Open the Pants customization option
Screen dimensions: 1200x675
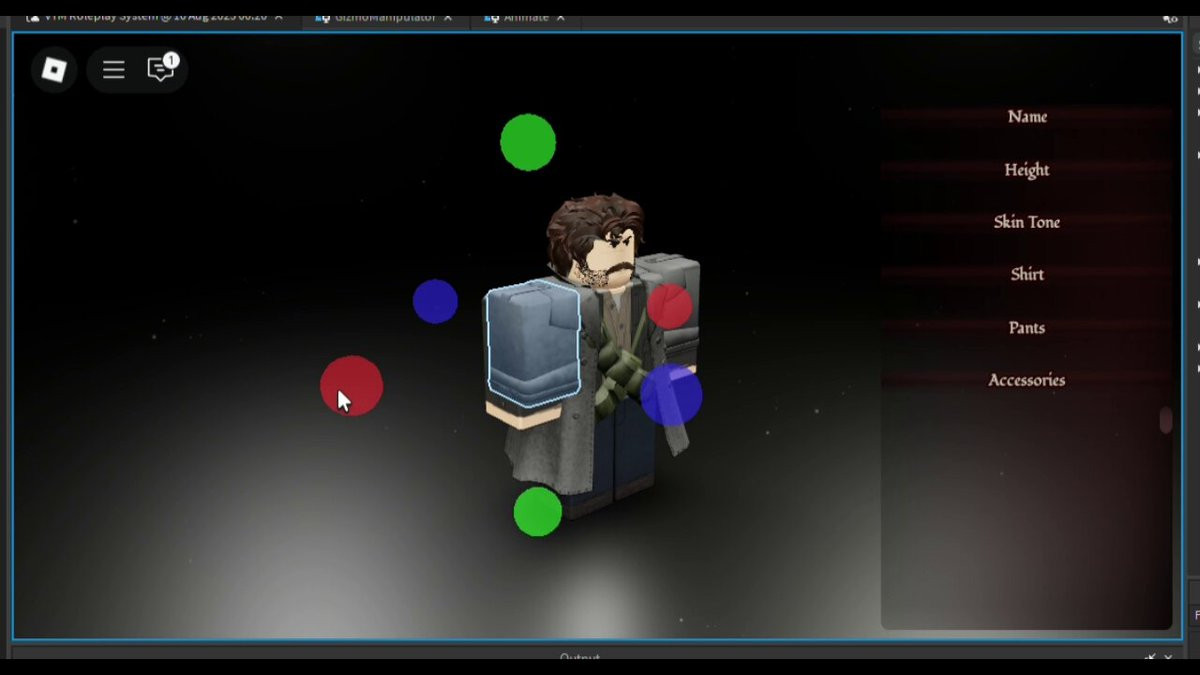1027,328
